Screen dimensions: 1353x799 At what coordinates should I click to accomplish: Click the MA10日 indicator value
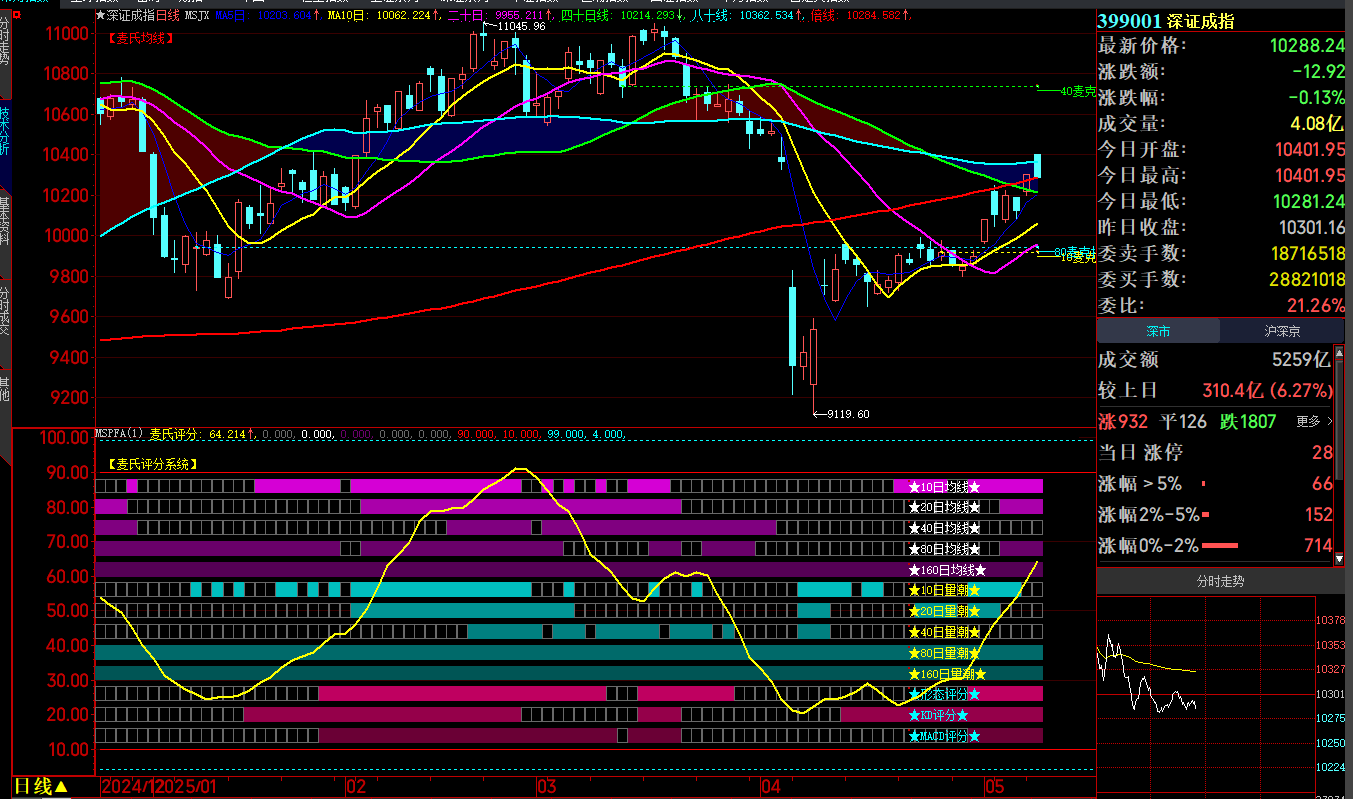[x=385, y=15]
